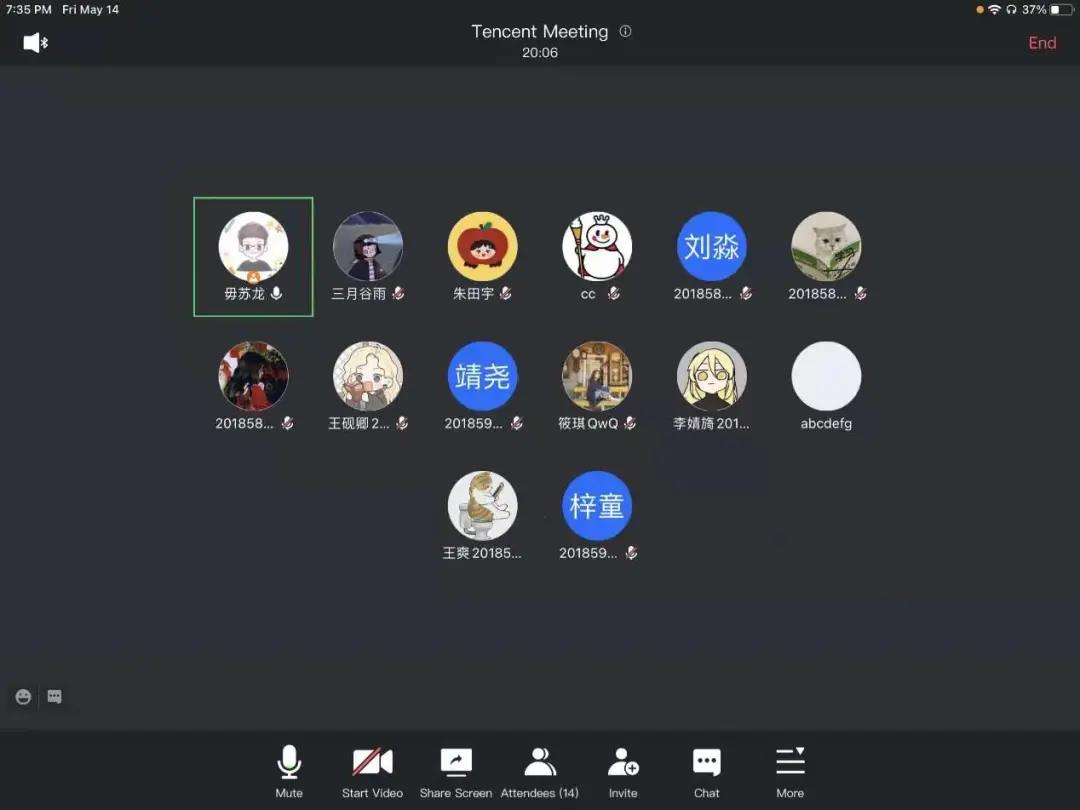Tap the battery 37% status indicator

pyautogui.click(x=1046, y=10)
